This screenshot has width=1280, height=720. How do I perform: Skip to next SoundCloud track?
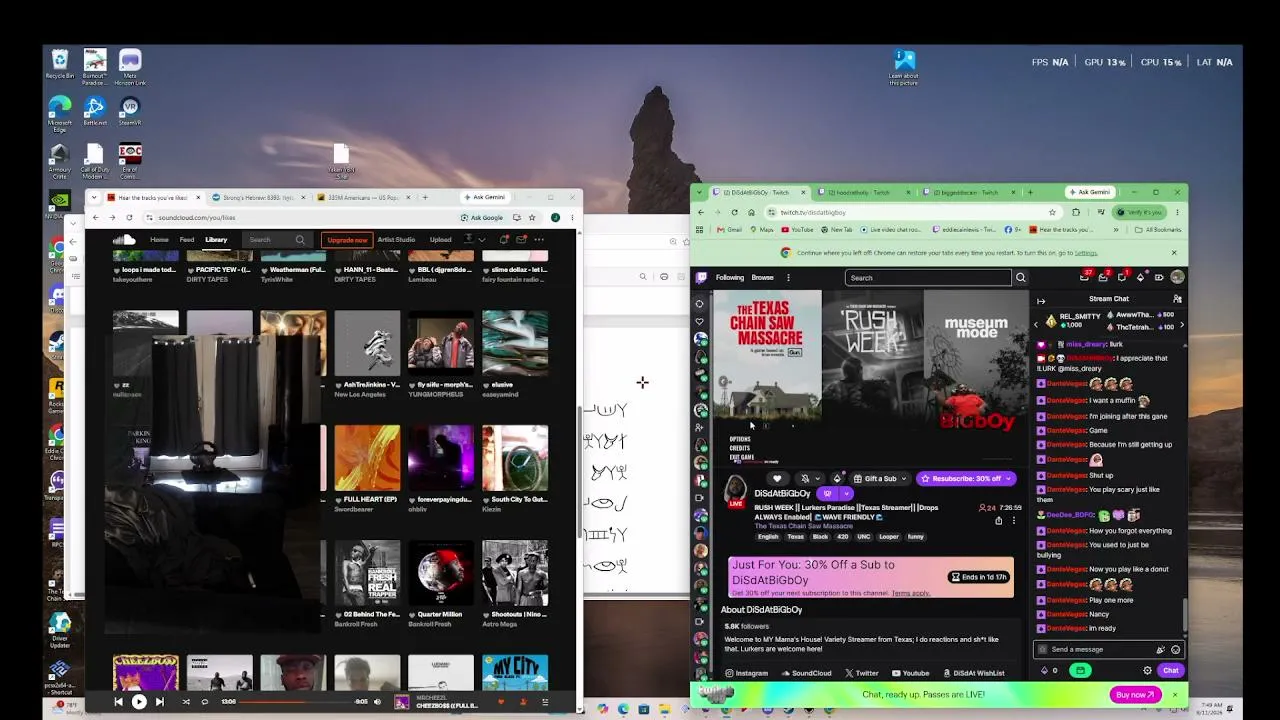160,702
